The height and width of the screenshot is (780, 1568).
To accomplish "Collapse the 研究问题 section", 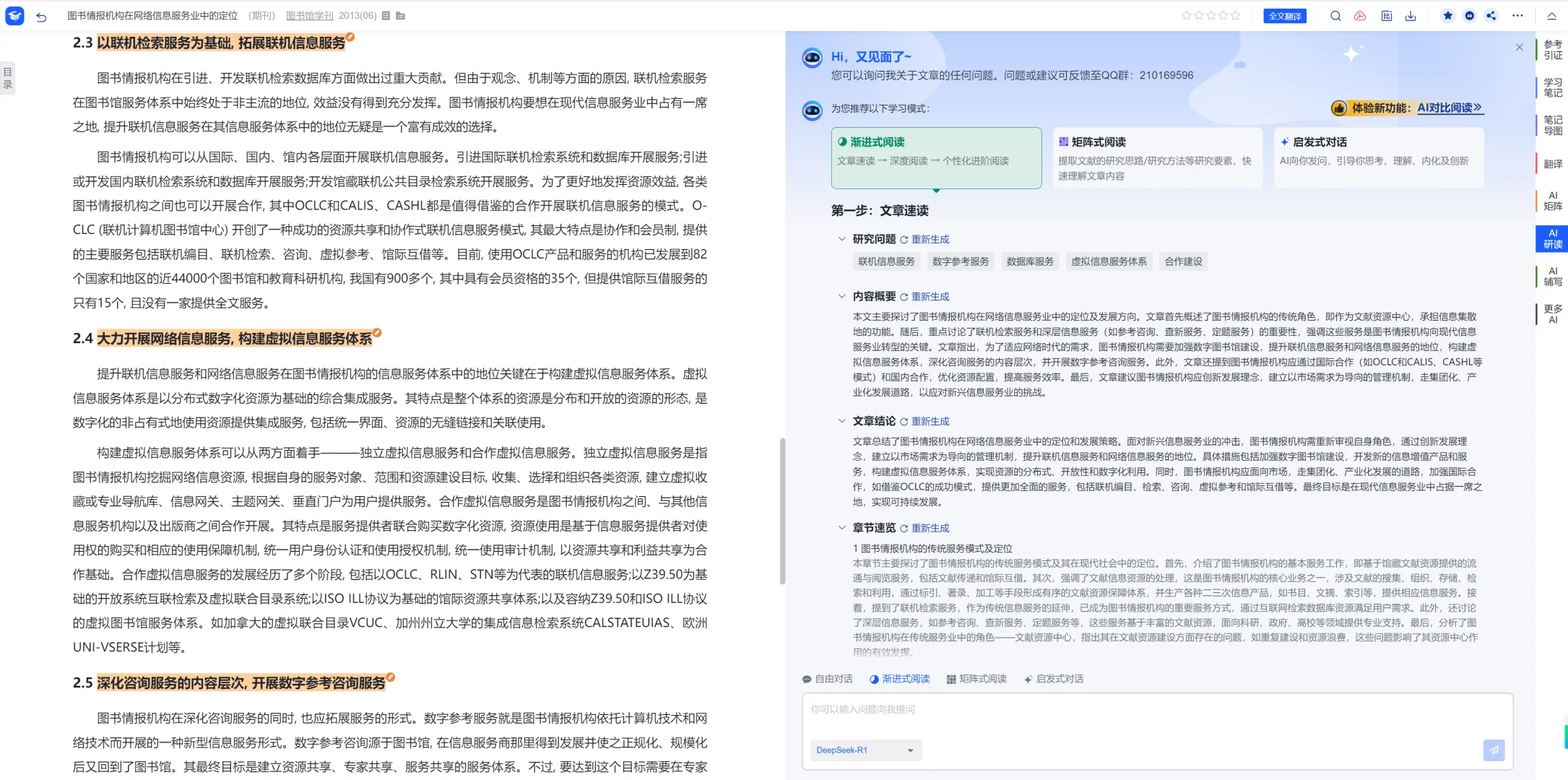I will pos(842,238).
